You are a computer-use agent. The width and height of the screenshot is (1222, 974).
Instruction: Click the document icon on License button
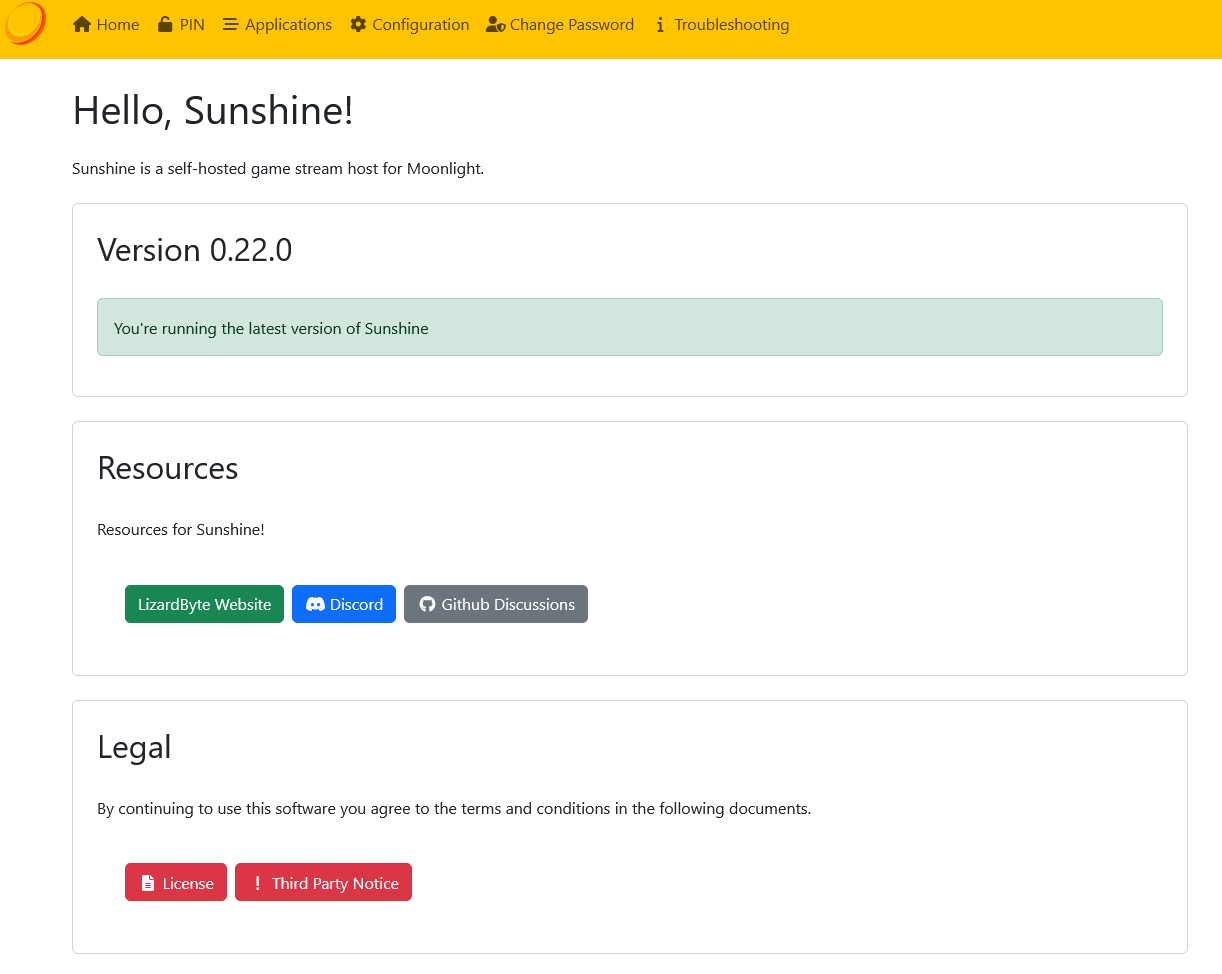coord(148,883)
